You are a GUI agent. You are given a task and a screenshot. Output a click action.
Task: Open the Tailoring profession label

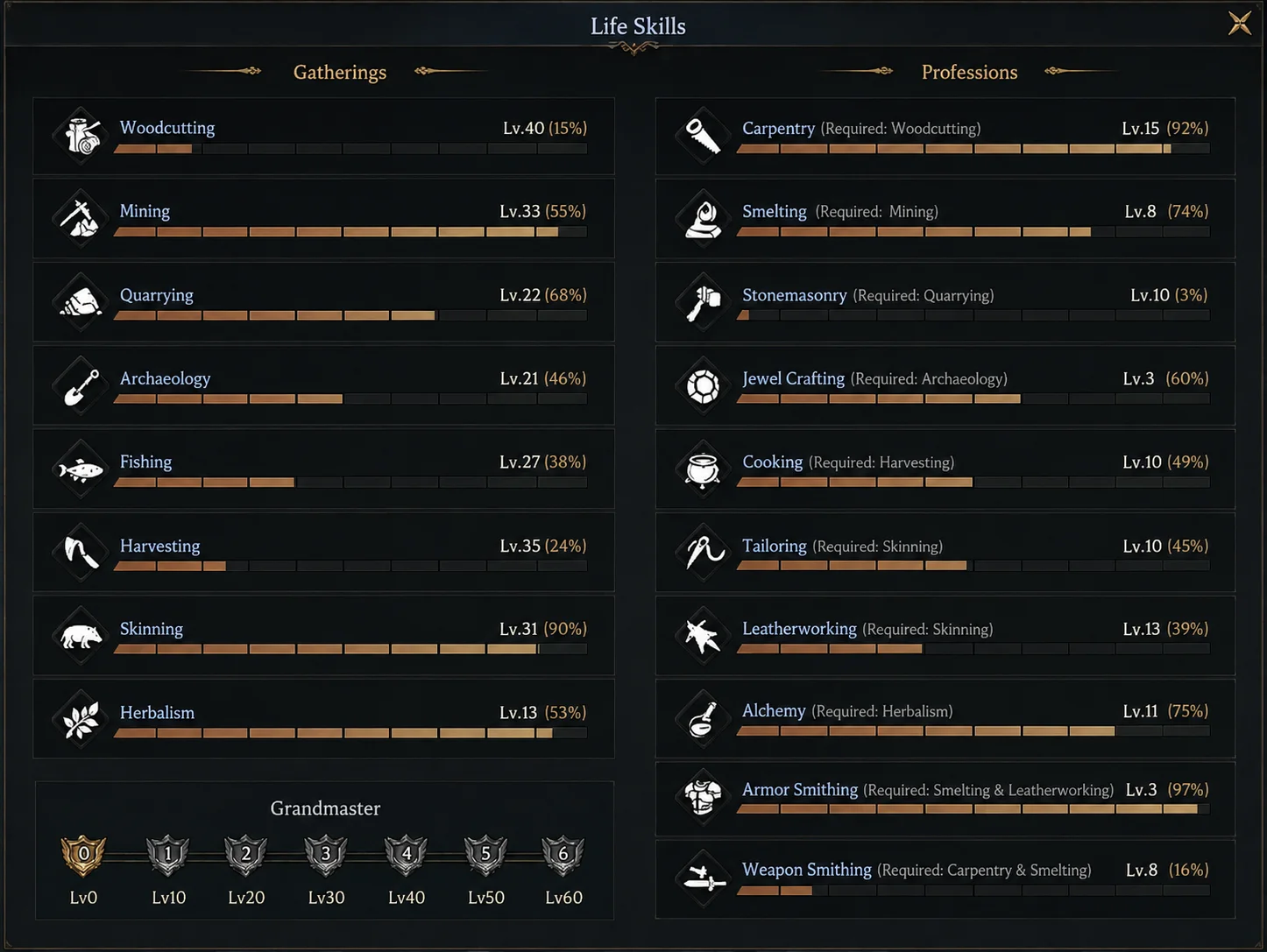(x=775, y=546)
